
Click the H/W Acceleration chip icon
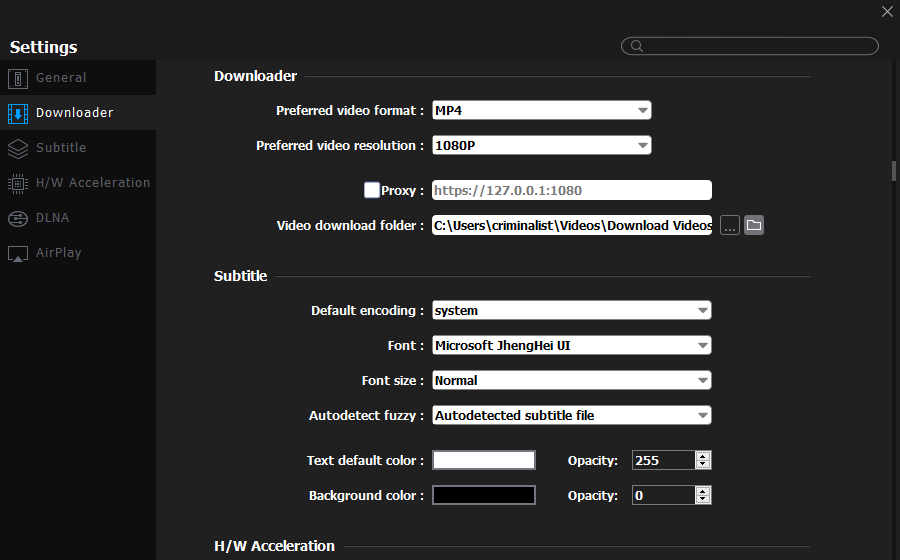[18, 183]
